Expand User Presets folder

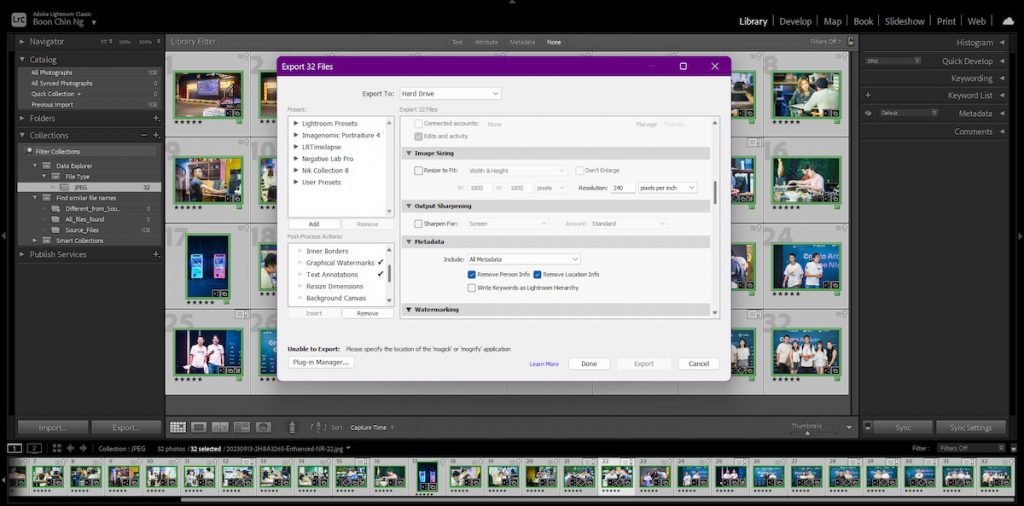(x=296, y=182)
